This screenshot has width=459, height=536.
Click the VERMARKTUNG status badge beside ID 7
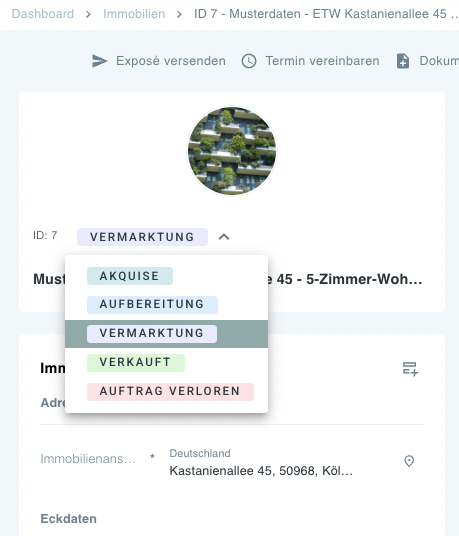point(142,237)
